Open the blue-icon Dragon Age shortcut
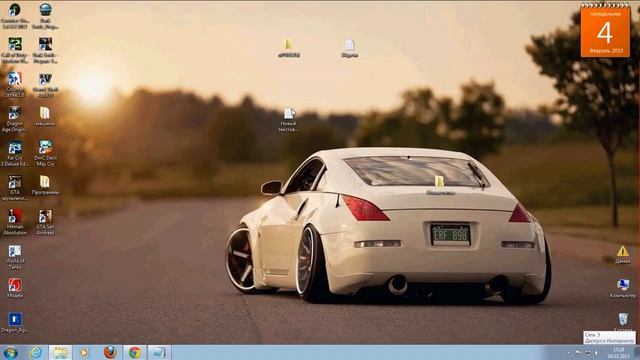 click(15, 322)
